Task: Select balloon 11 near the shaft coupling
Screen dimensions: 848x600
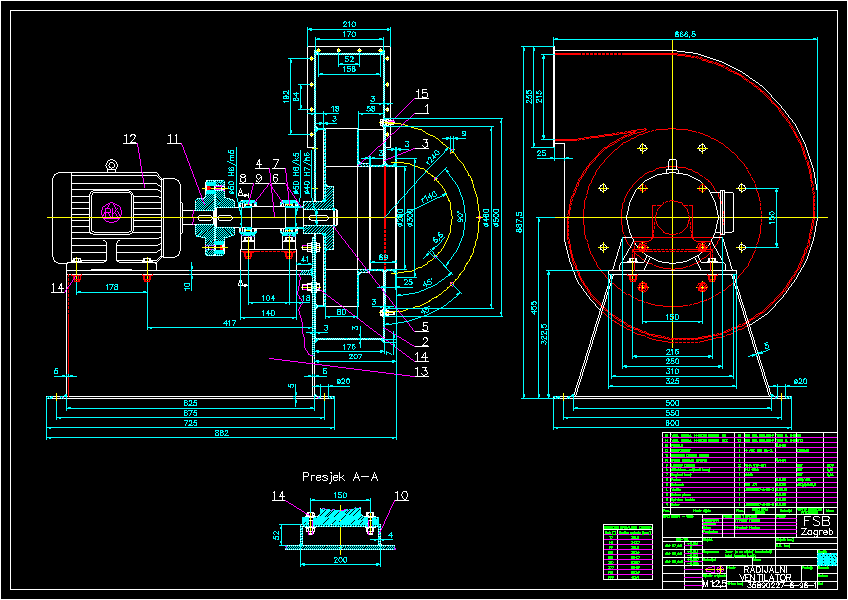Action: click(173, 138)
